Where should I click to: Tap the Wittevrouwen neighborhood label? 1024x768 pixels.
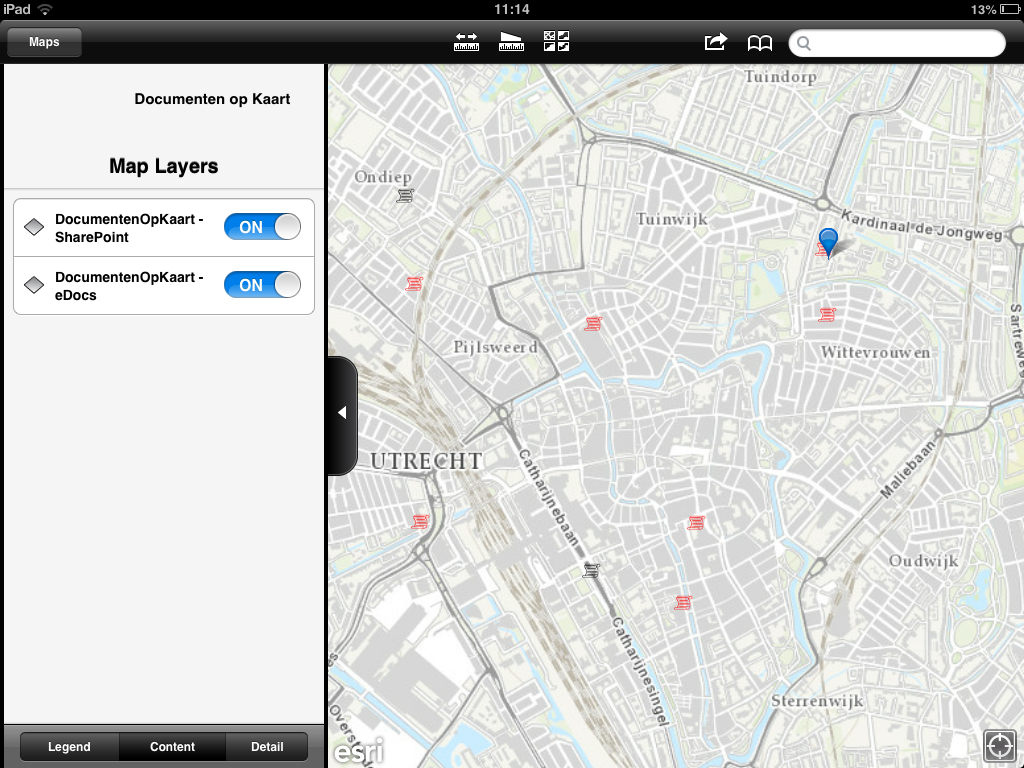[x=875, y=353]
